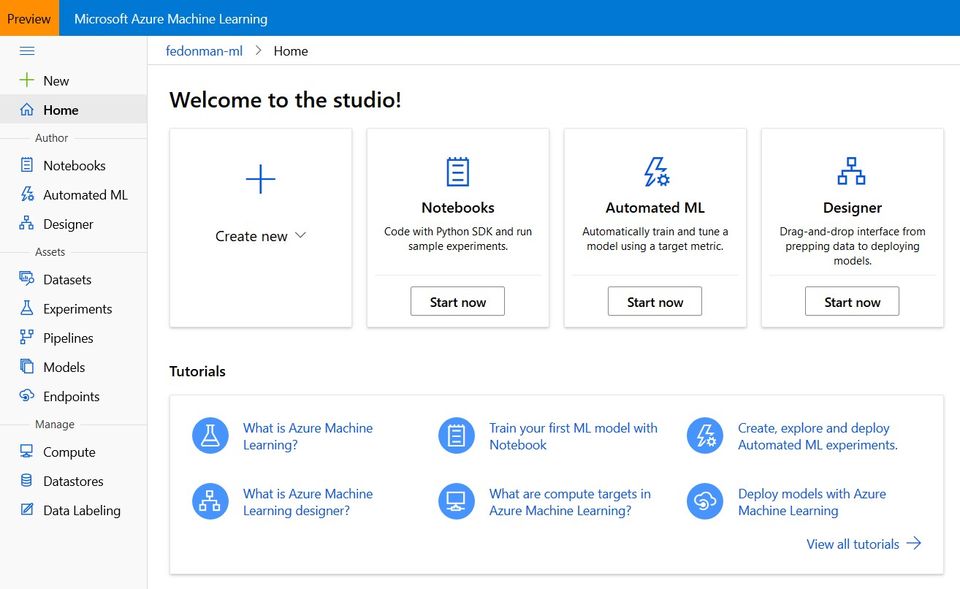
Task: Click the Manage section label in sidebar
Action: point(54,424)
